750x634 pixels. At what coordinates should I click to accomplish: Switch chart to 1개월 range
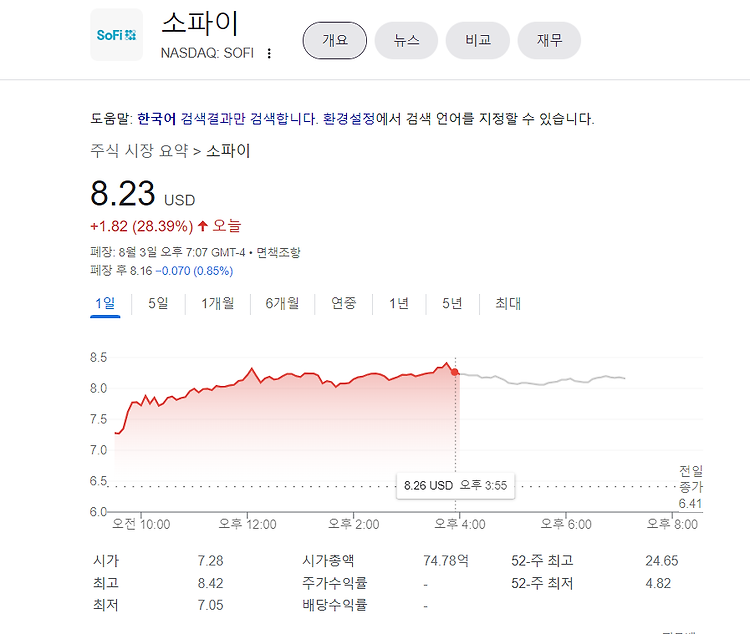pyautogui.click(x=218, y=303)
